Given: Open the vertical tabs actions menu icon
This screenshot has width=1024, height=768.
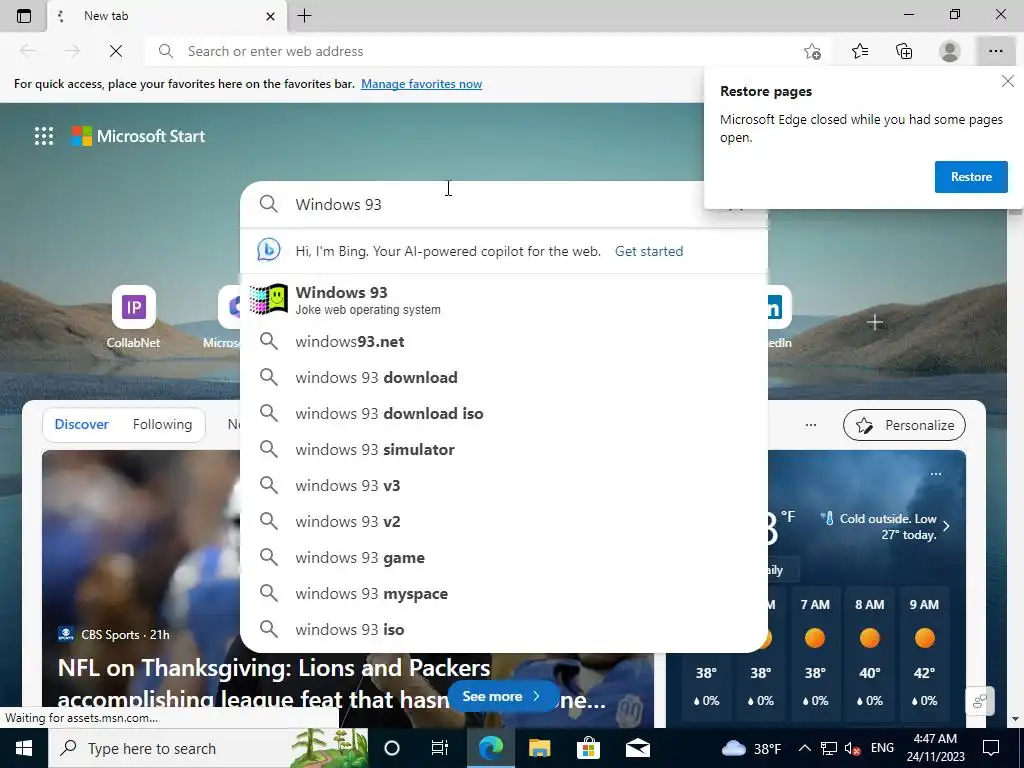Looking at the screenshot, I should 24,16.
